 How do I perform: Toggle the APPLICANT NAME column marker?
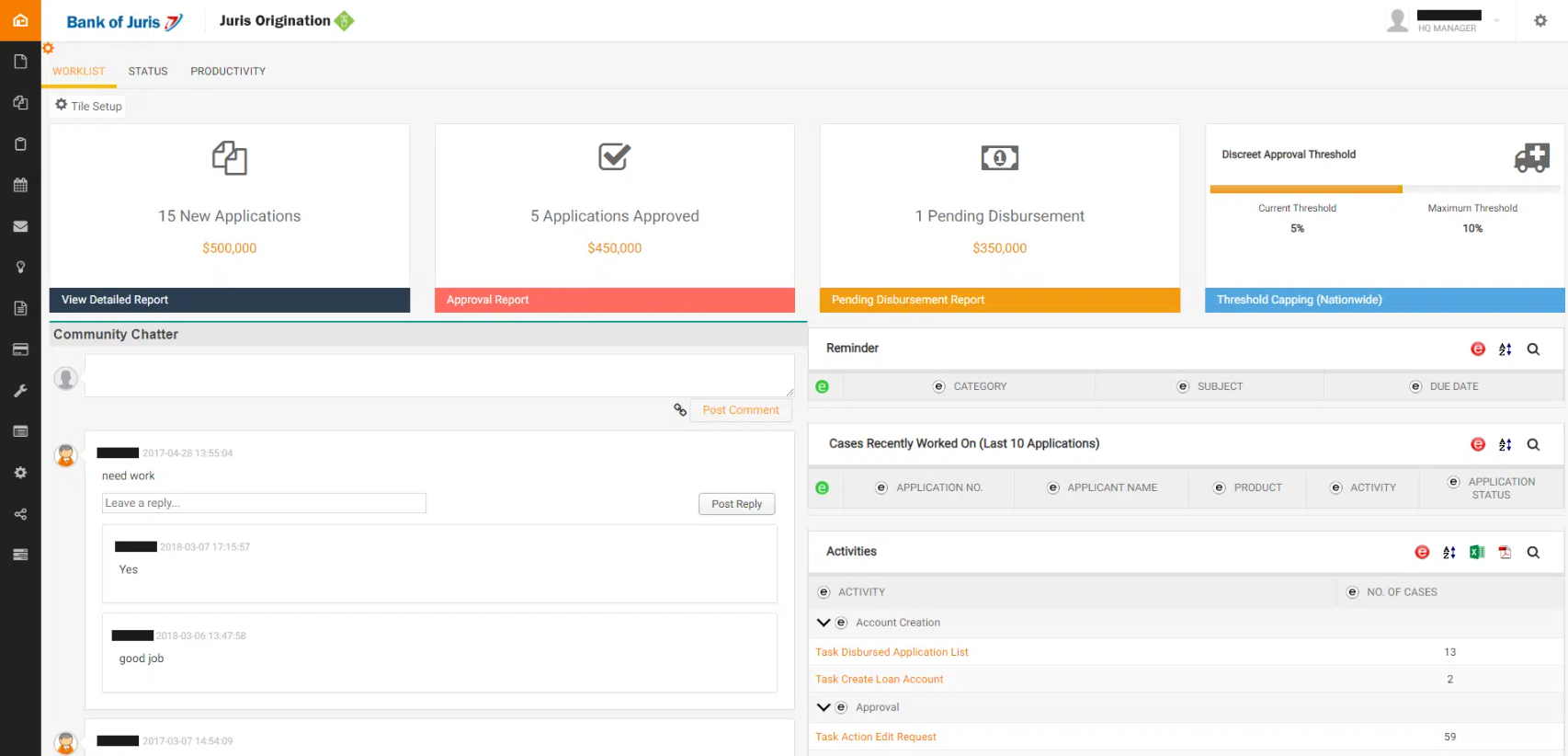pyautogui.click(x=1053, y=487)
